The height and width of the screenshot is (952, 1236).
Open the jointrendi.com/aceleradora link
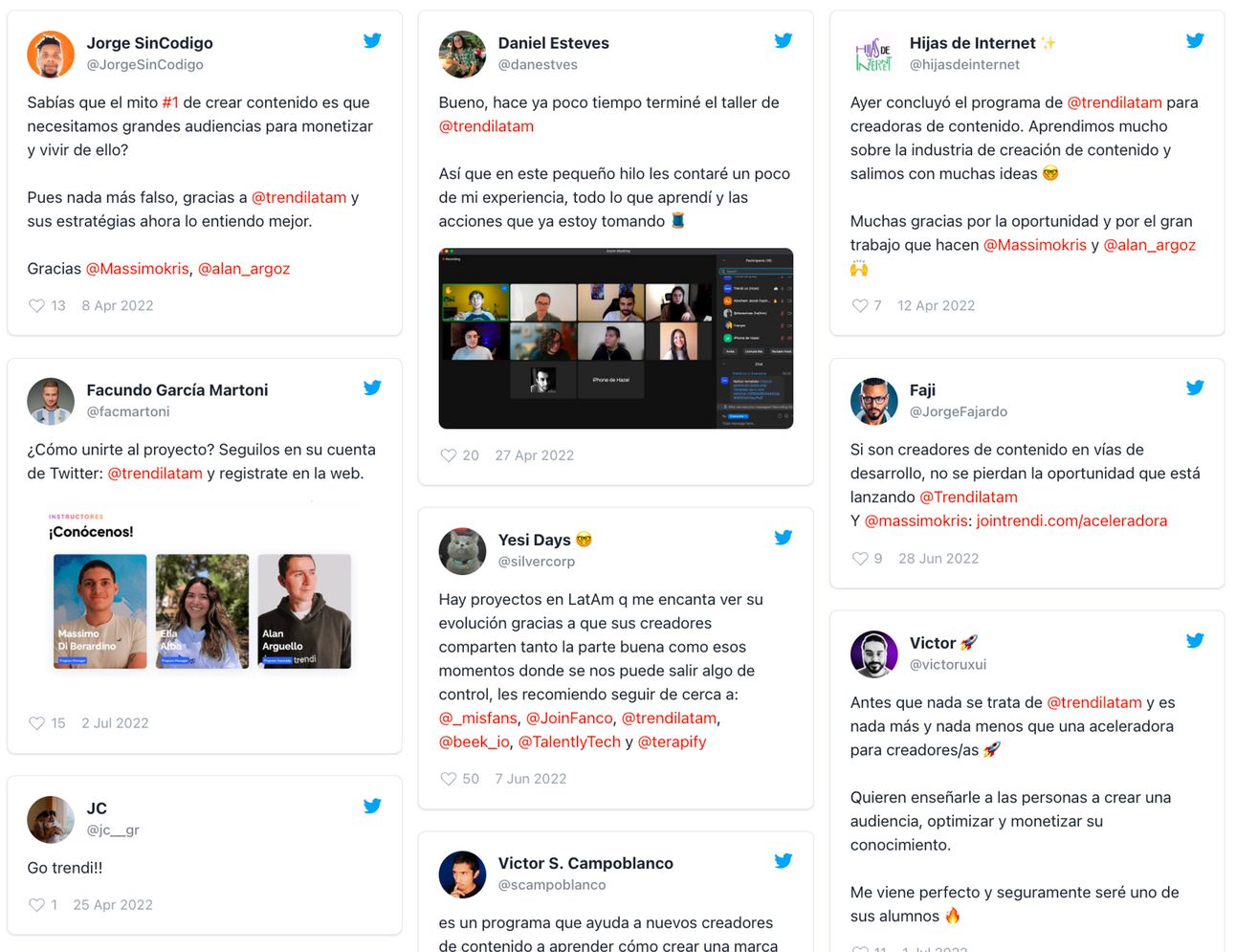1071,520
